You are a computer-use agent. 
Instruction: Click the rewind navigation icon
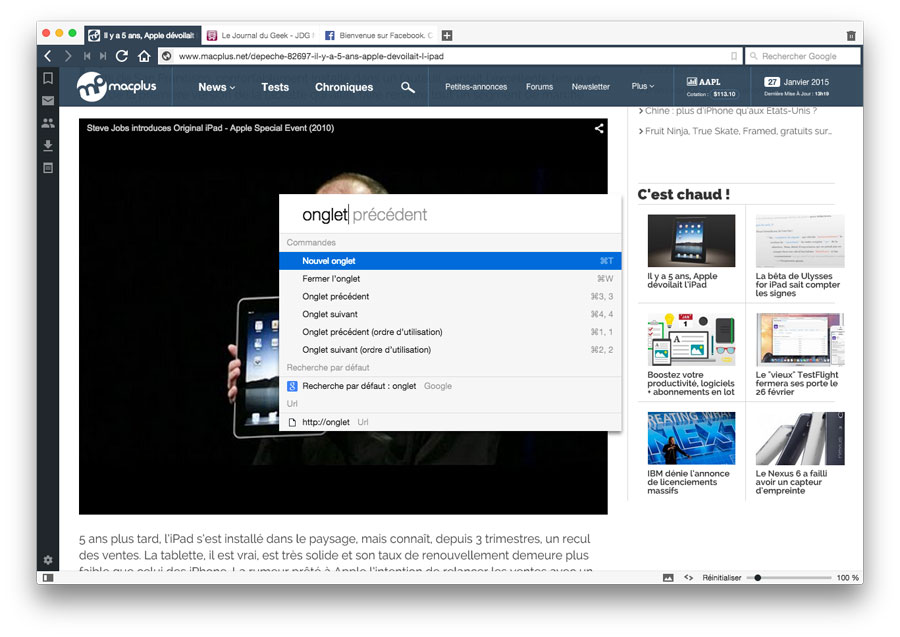[x=87, y=56]
